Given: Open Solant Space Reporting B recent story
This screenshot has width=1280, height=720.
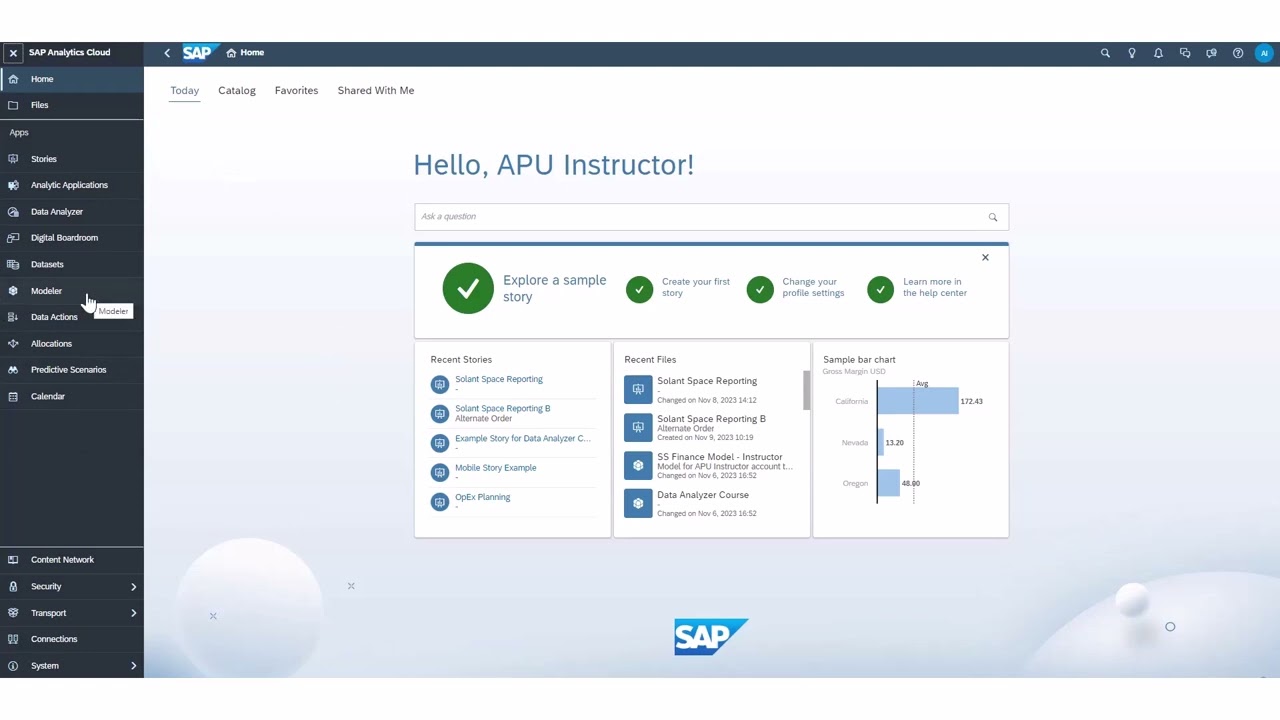Looking at the screenshot, I should [502, 409].
